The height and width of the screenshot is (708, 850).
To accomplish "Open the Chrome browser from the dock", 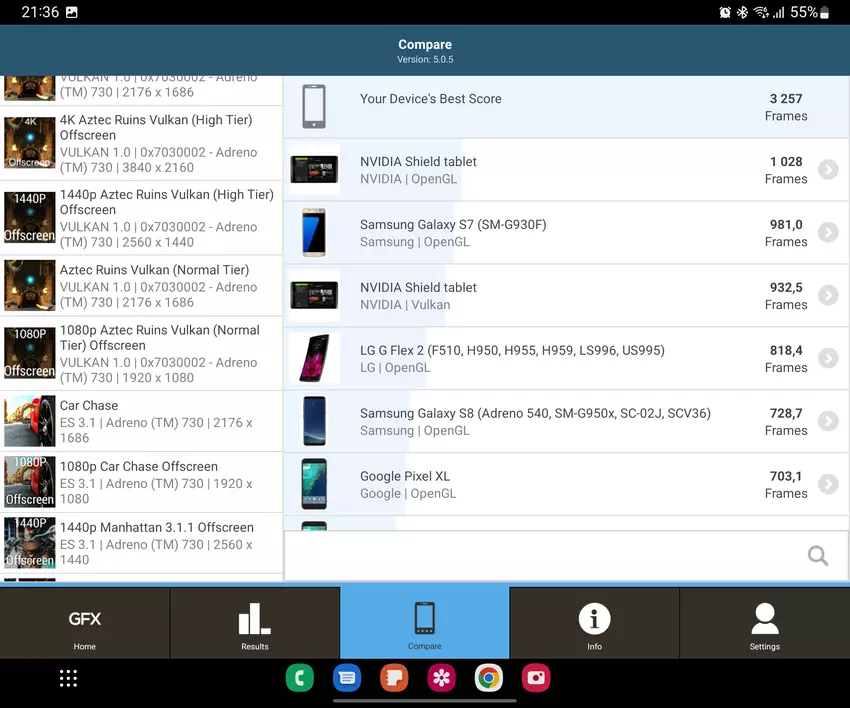I will pyautogui.click(x=489, y=679).
